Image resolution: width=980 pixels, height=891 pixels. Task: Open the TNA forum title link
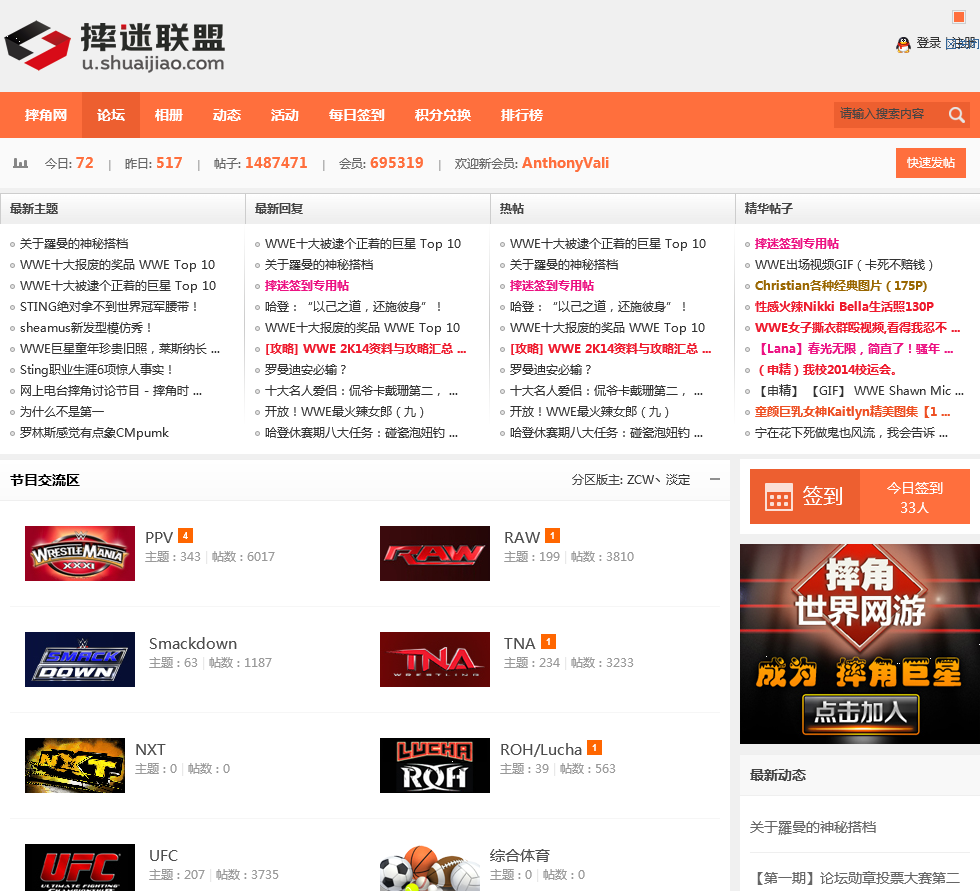[519, 644]
